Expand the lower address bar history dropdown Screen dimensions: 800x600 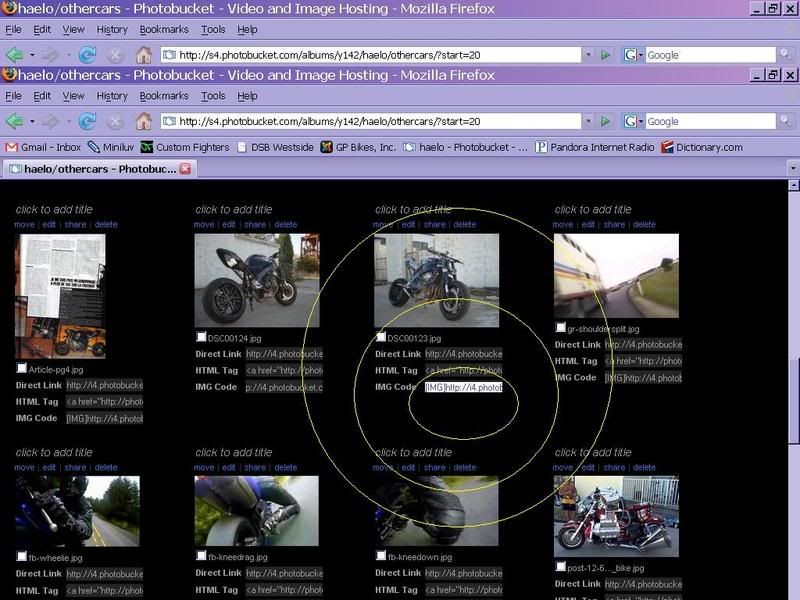pos(588,121)
